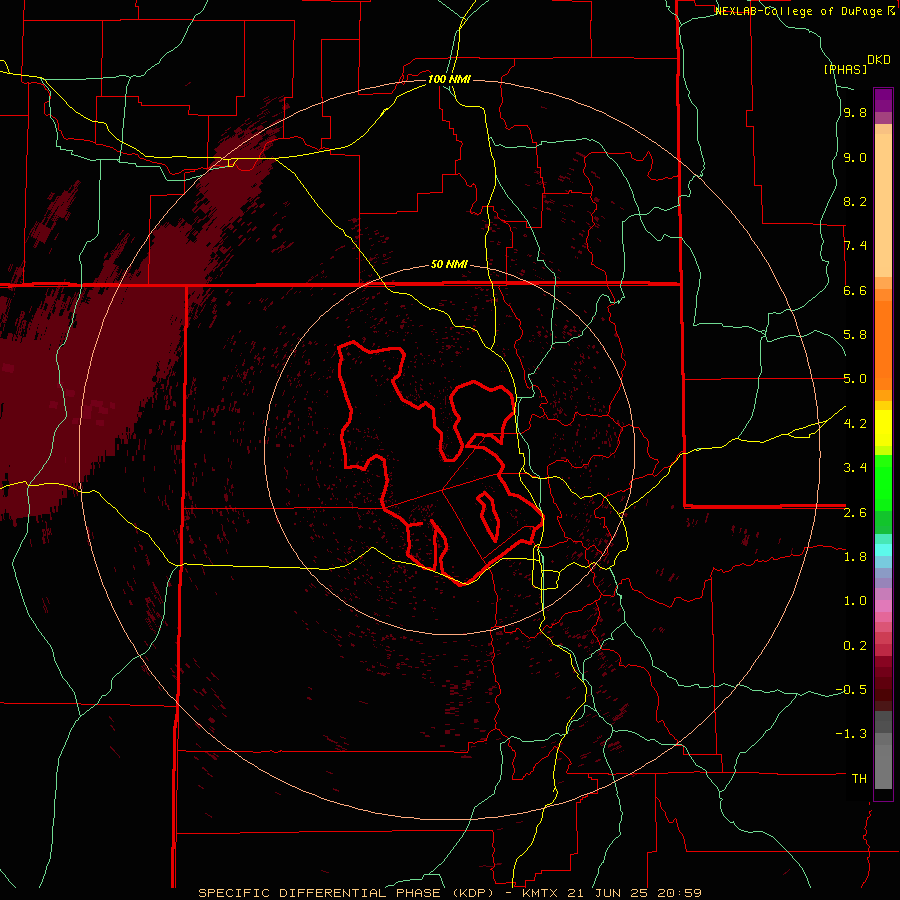Image resolution: width=900 pixels, height=900 pixels.
Task: Click the DKD label above the color scale
Action: click(879, 60)
